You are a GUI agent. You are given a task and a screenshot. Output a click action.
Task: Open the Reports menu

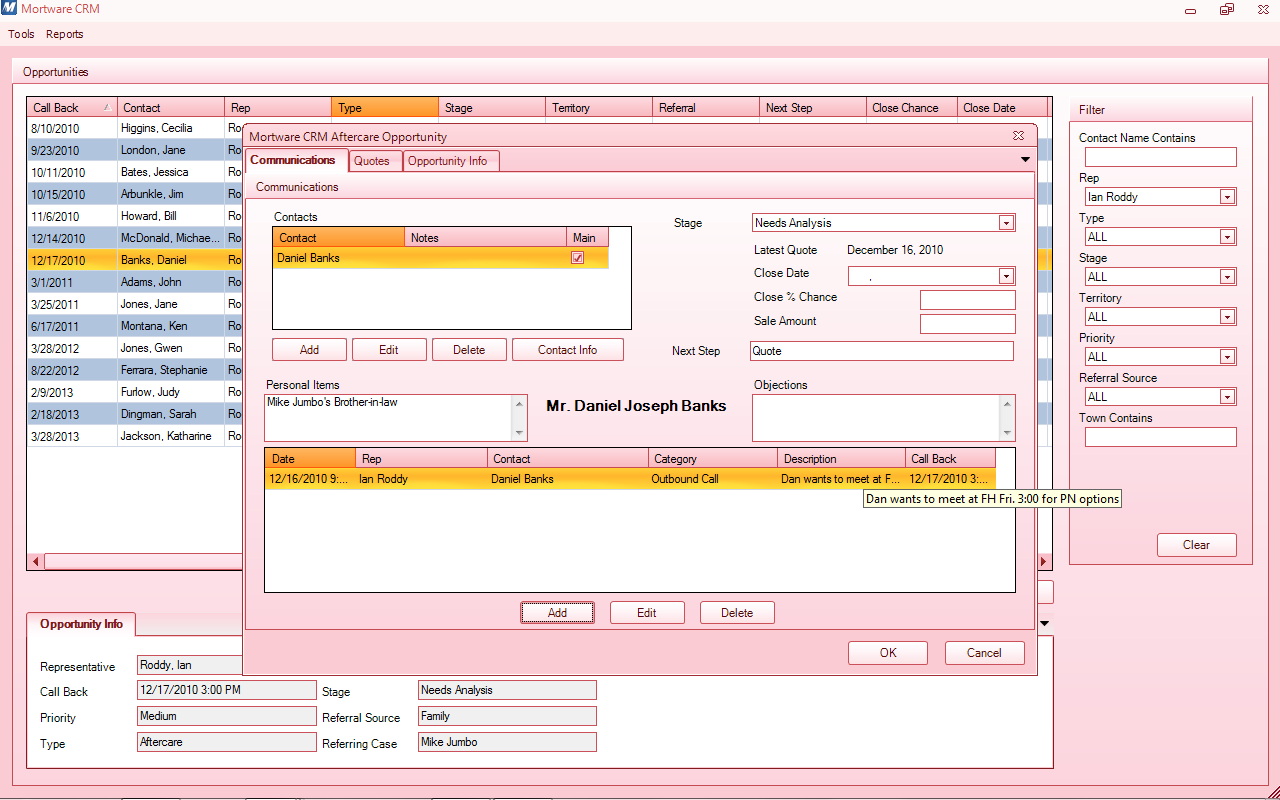tap(65, 34)
